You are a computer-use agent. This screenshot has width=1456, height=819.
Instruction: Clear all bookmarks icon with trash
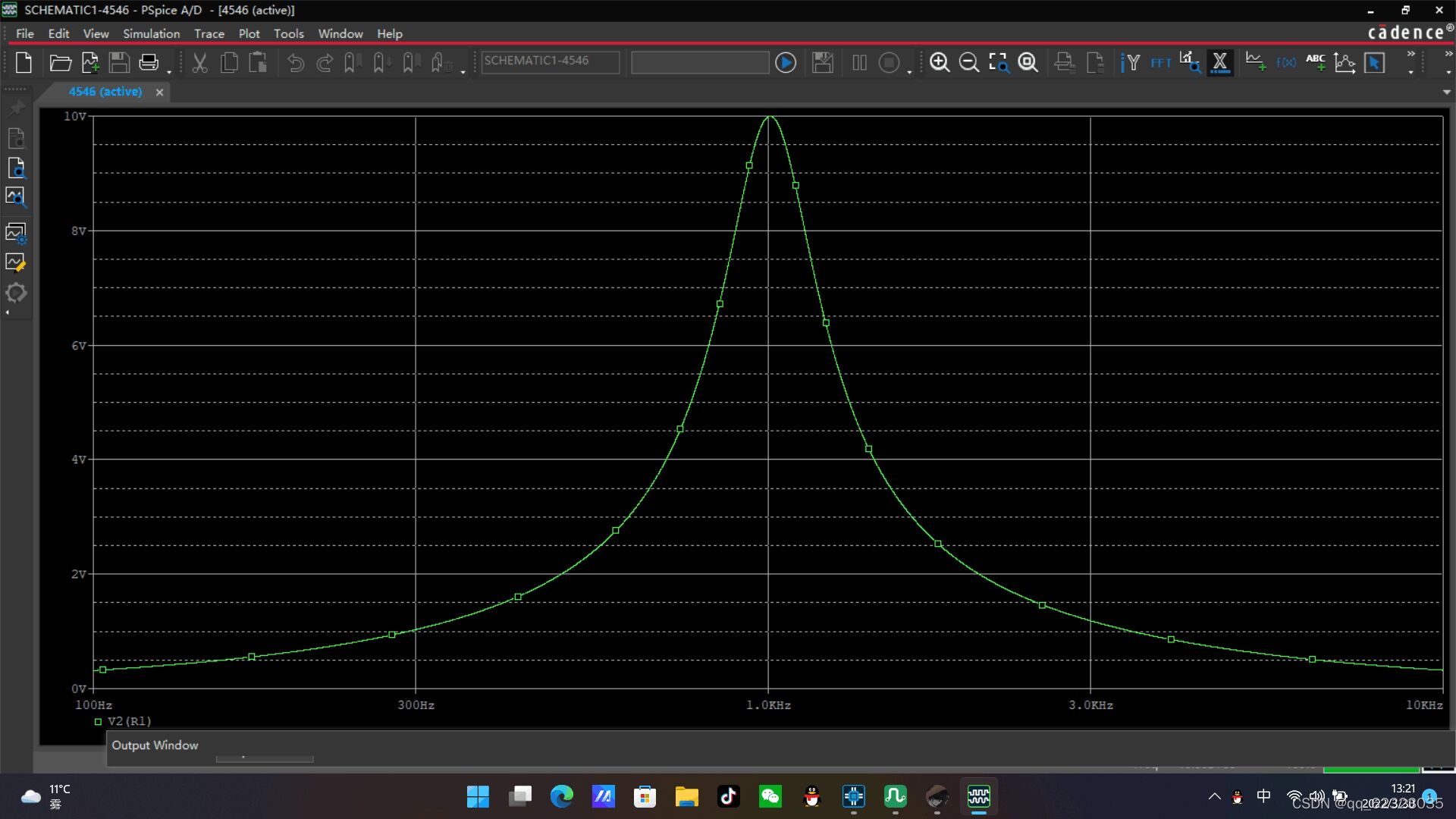pyautogui.click(x=441, y=62)
